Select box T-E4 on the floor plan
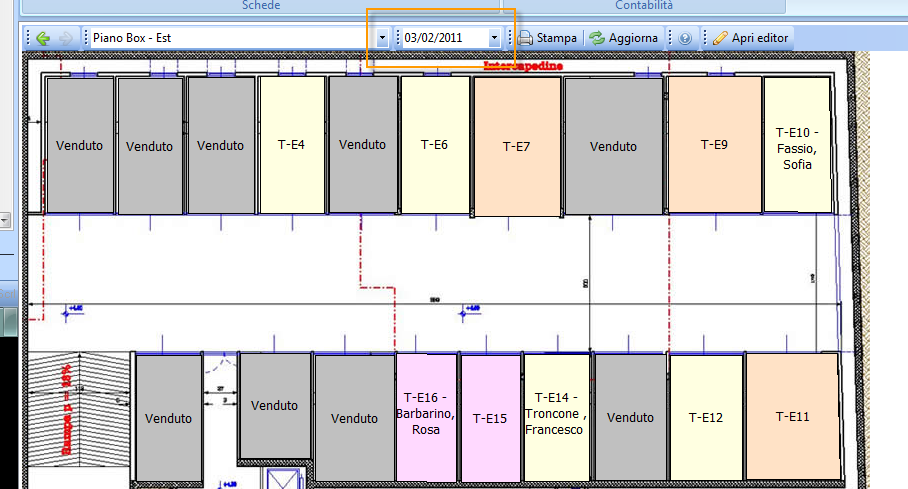The image size is (908, 489). tap(292, 145)
